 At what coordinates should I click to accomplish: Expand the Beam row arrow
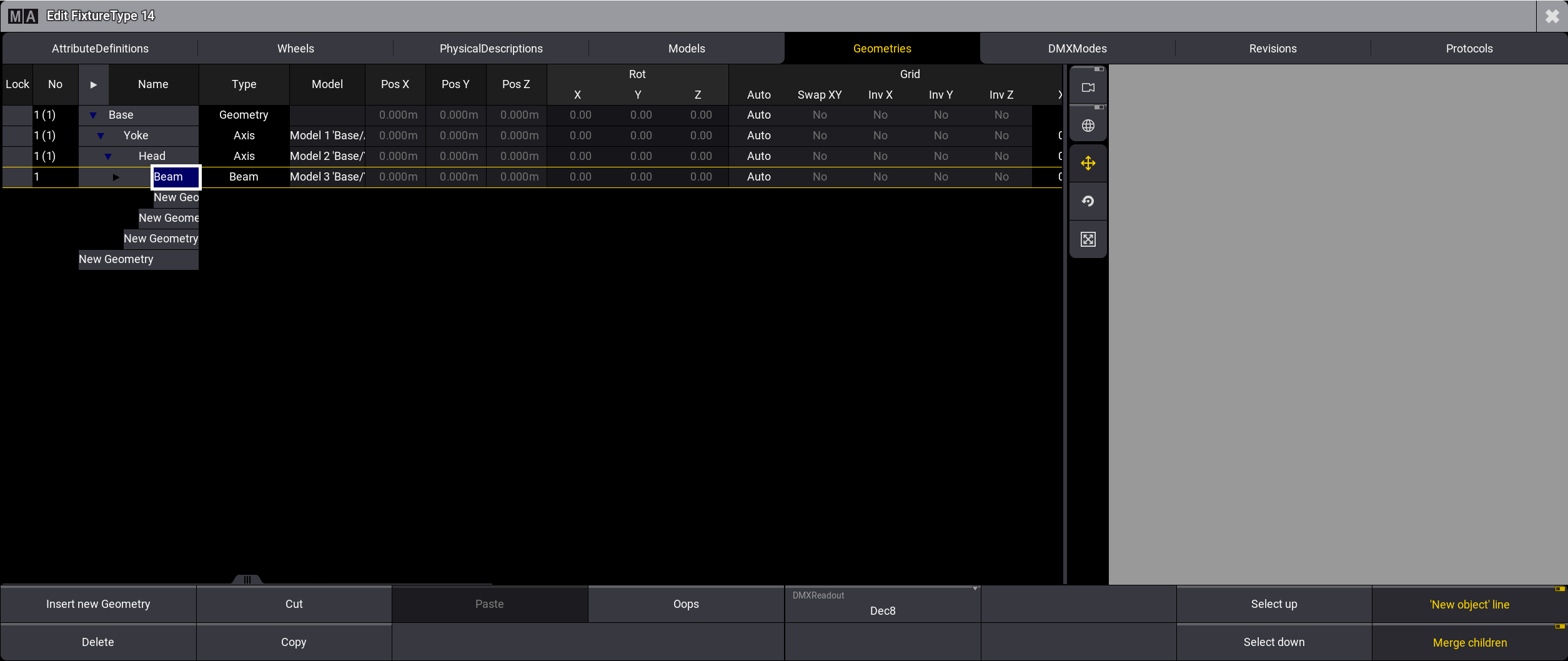116,177
